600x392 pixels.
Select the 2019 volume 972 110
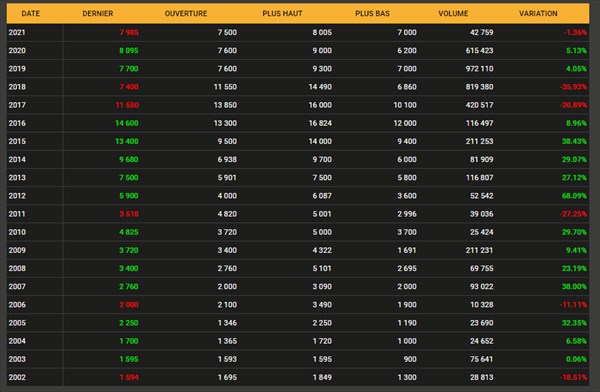(479, 69)
